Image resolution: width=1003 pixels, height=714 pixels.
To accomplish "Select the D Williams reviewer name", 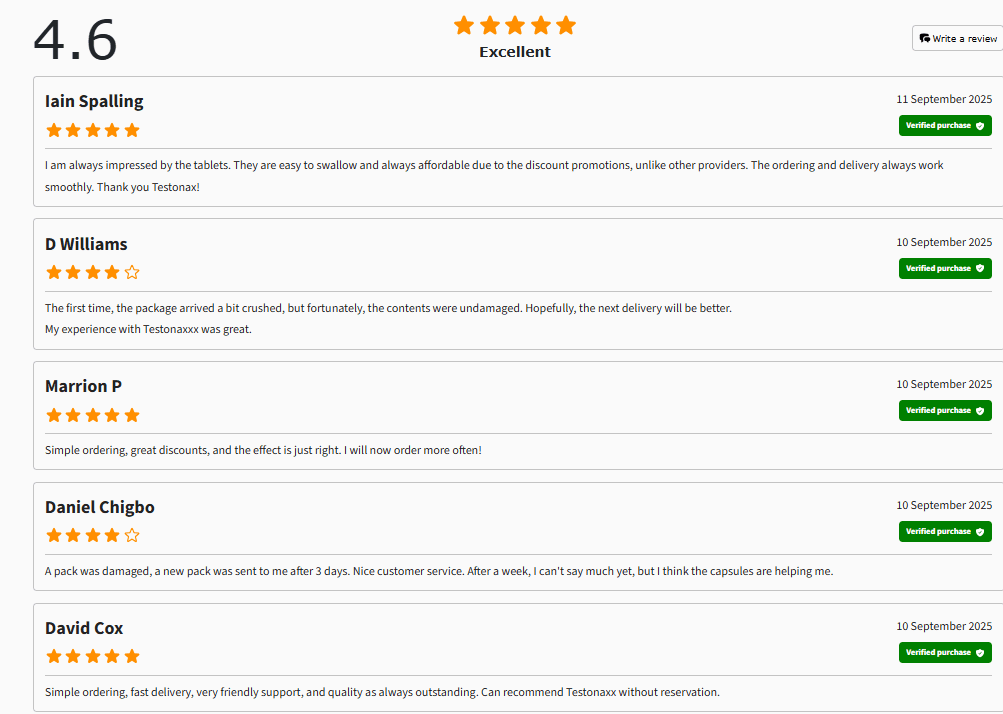I will (86, 244).
